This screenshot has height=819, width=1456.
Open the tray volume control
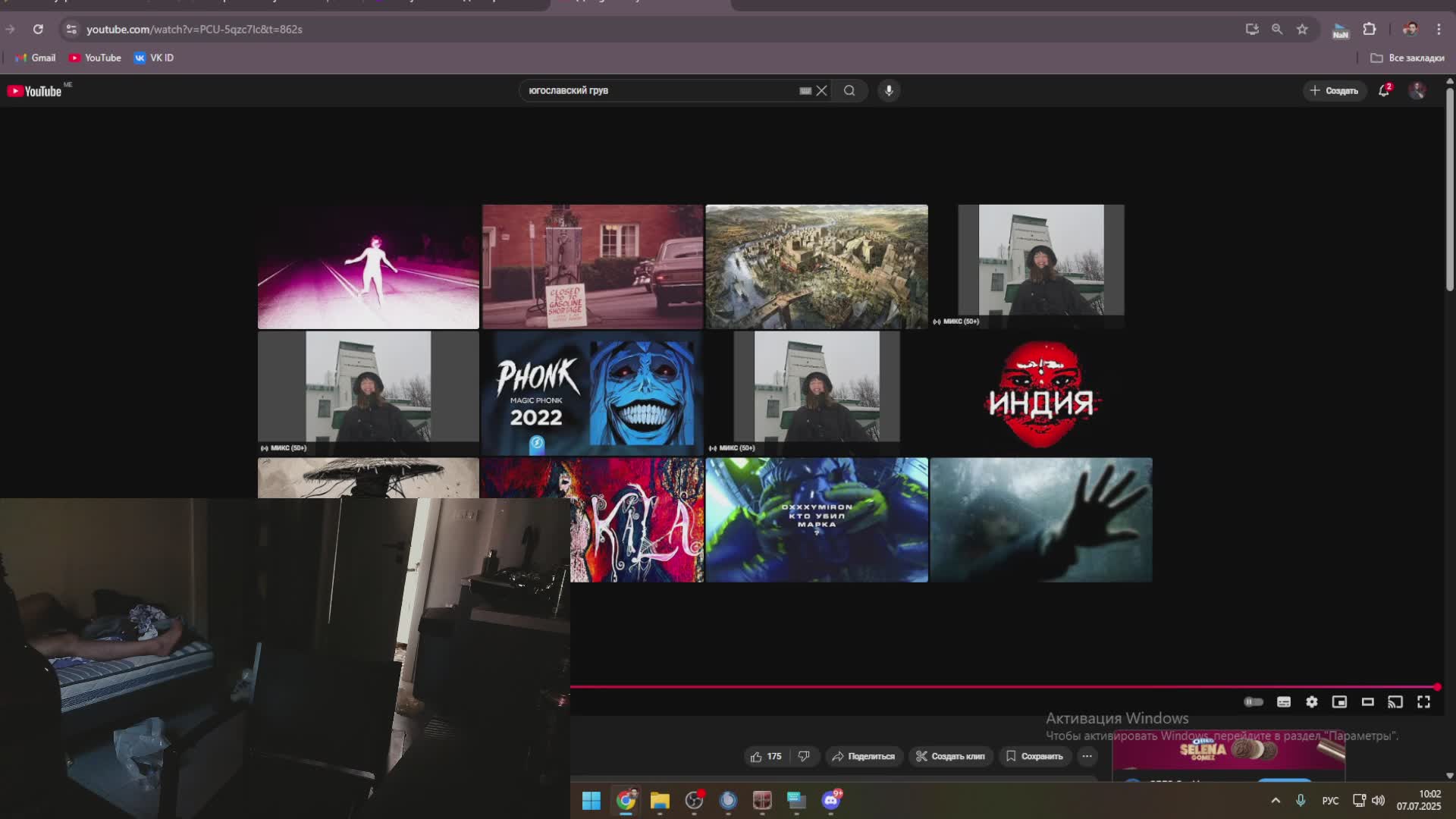(x=1379, y=800)
